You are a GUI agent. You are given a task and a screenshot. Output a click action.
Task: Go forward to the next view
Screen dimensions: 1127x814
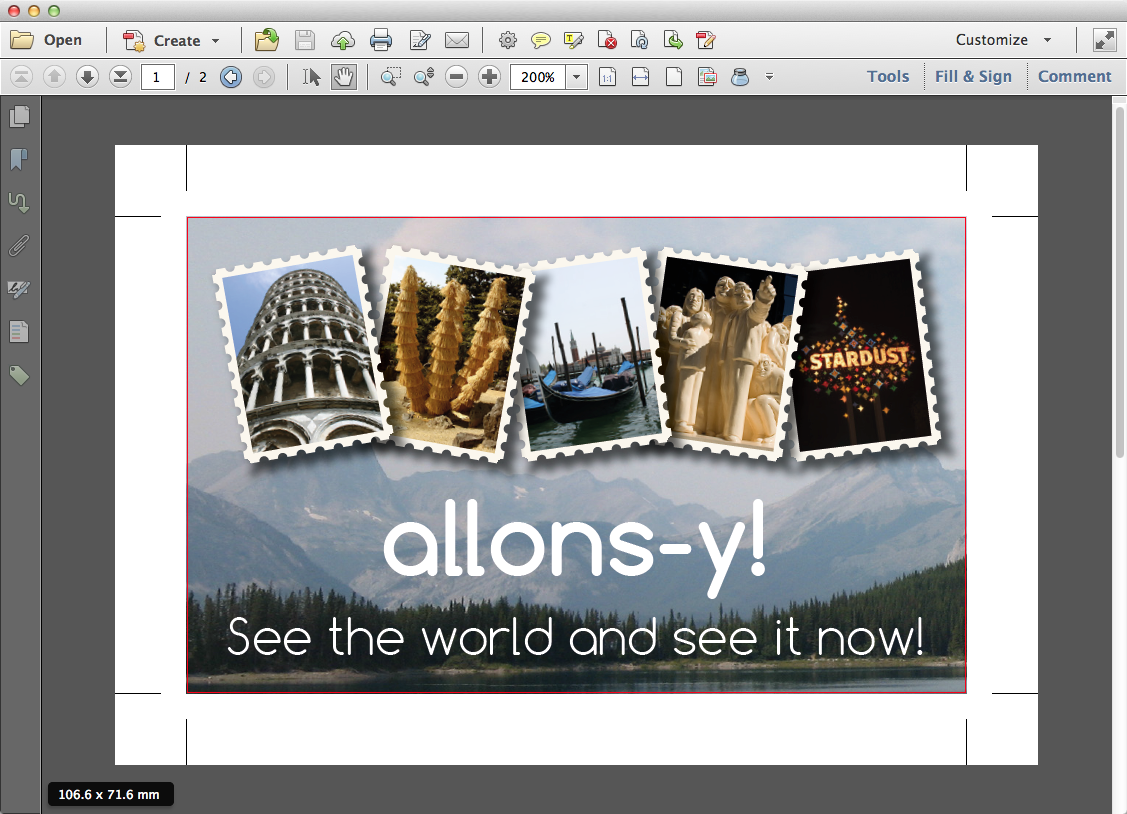[264, 77]
